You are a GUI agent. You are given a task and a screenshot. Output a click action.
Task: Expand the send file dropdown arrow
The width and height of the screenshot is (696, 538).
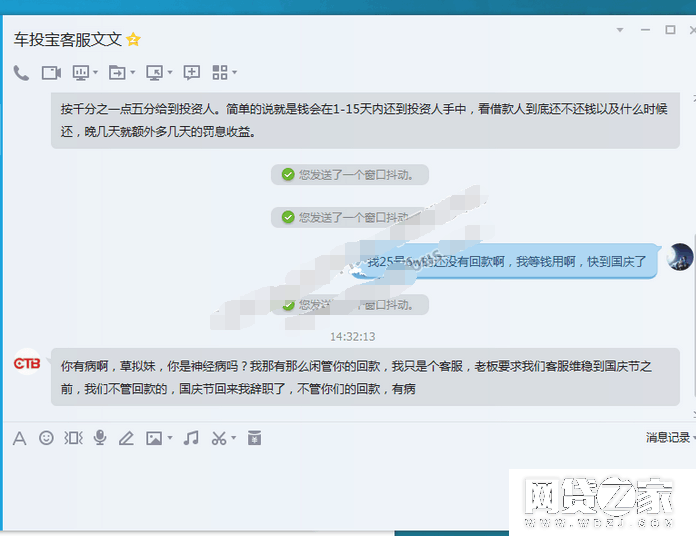click(132, 72)
